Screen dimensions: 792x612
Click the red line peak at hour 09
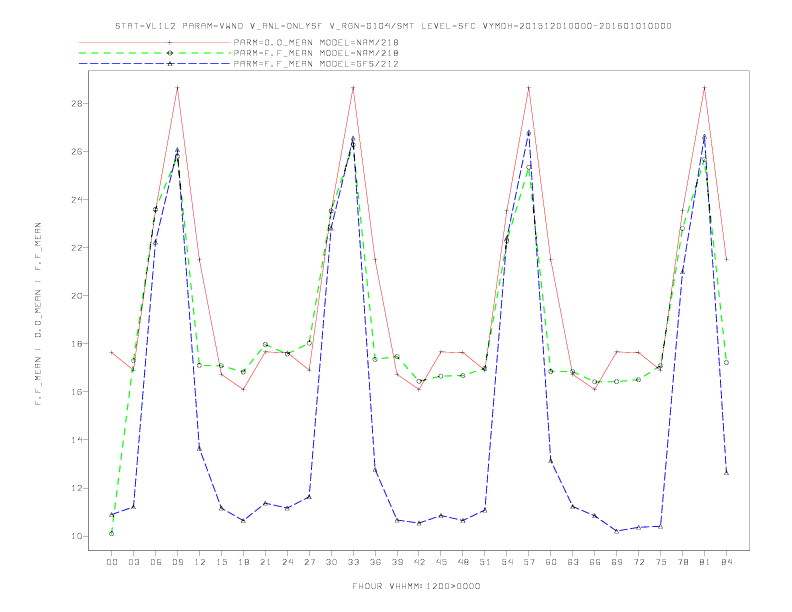177,88
